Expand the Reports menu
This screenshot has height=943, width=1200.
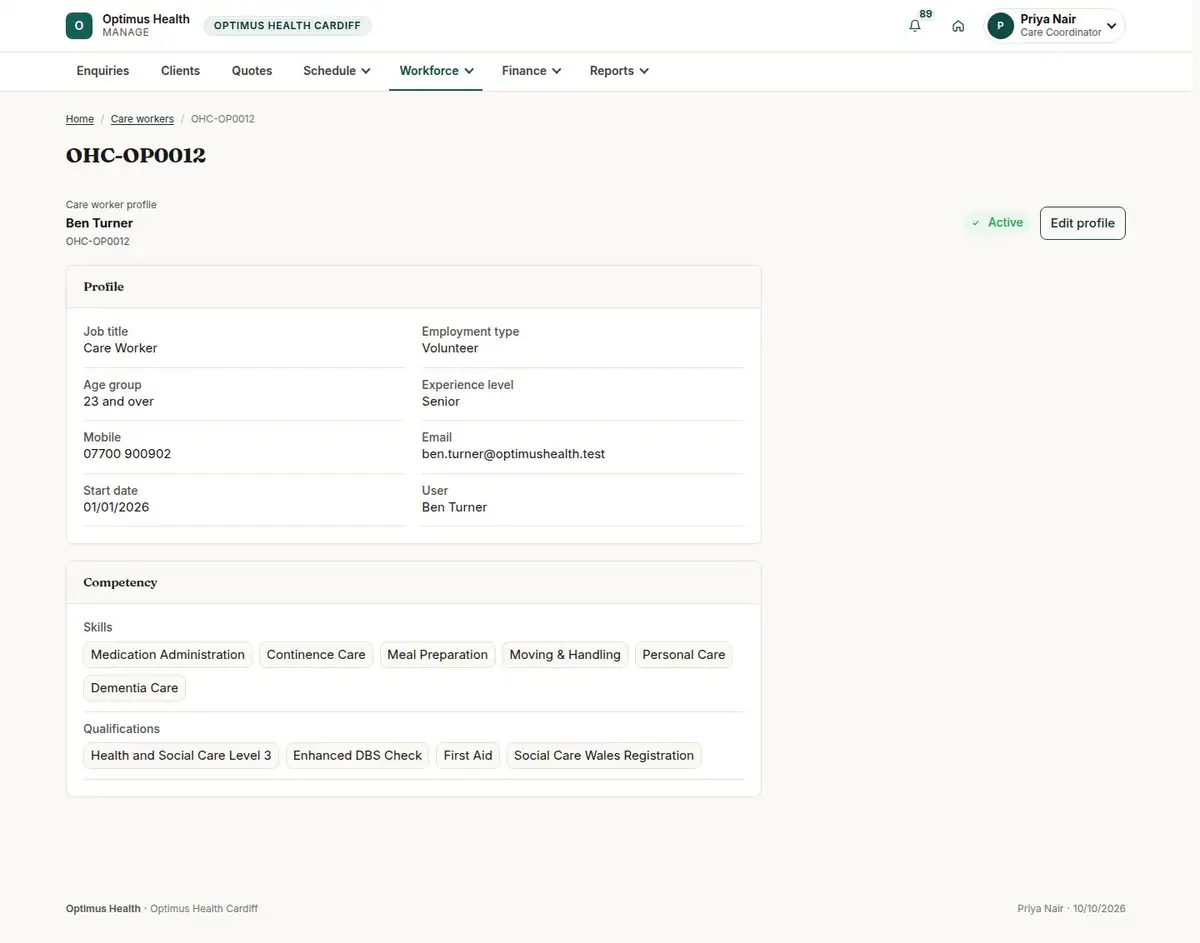point(619,71)
